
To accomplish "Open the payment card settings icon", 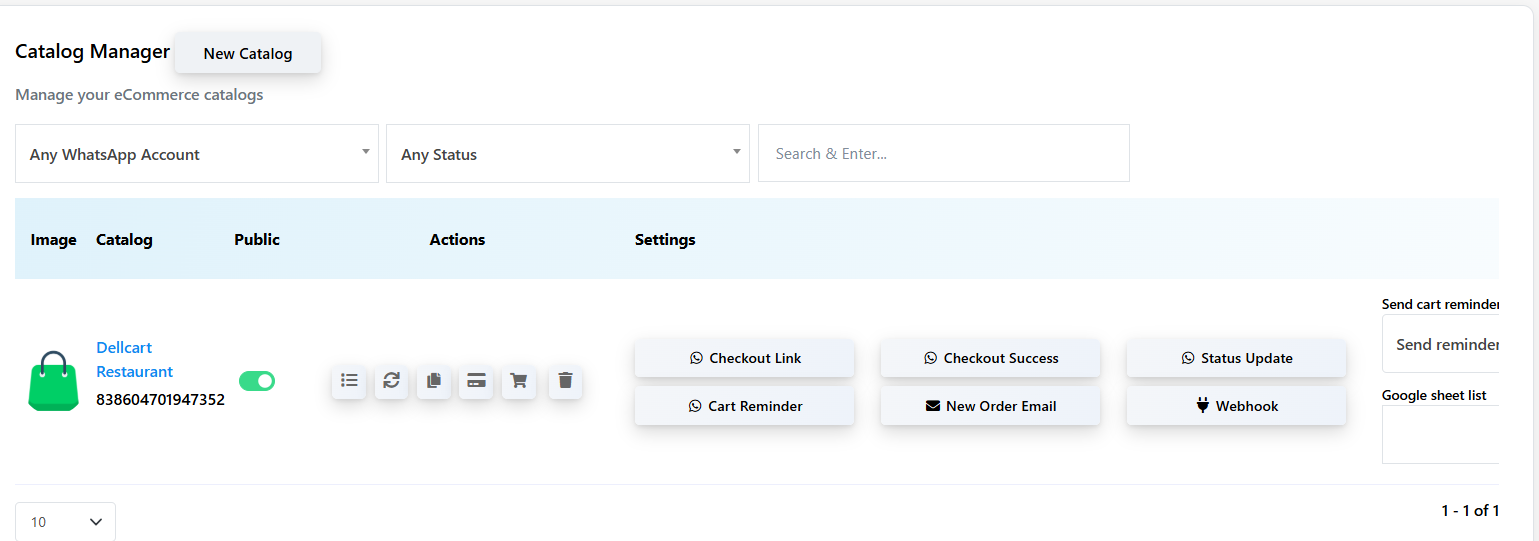I will (476, 381).
